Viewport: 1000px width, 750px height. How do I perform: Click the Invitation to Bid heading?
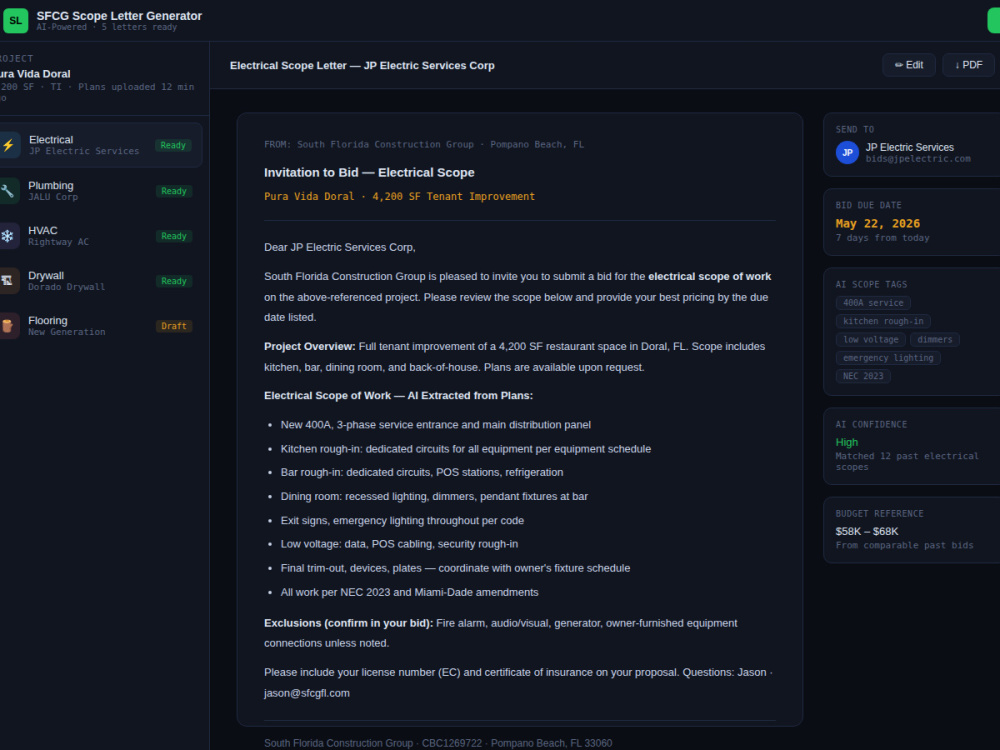pos(369,173)
